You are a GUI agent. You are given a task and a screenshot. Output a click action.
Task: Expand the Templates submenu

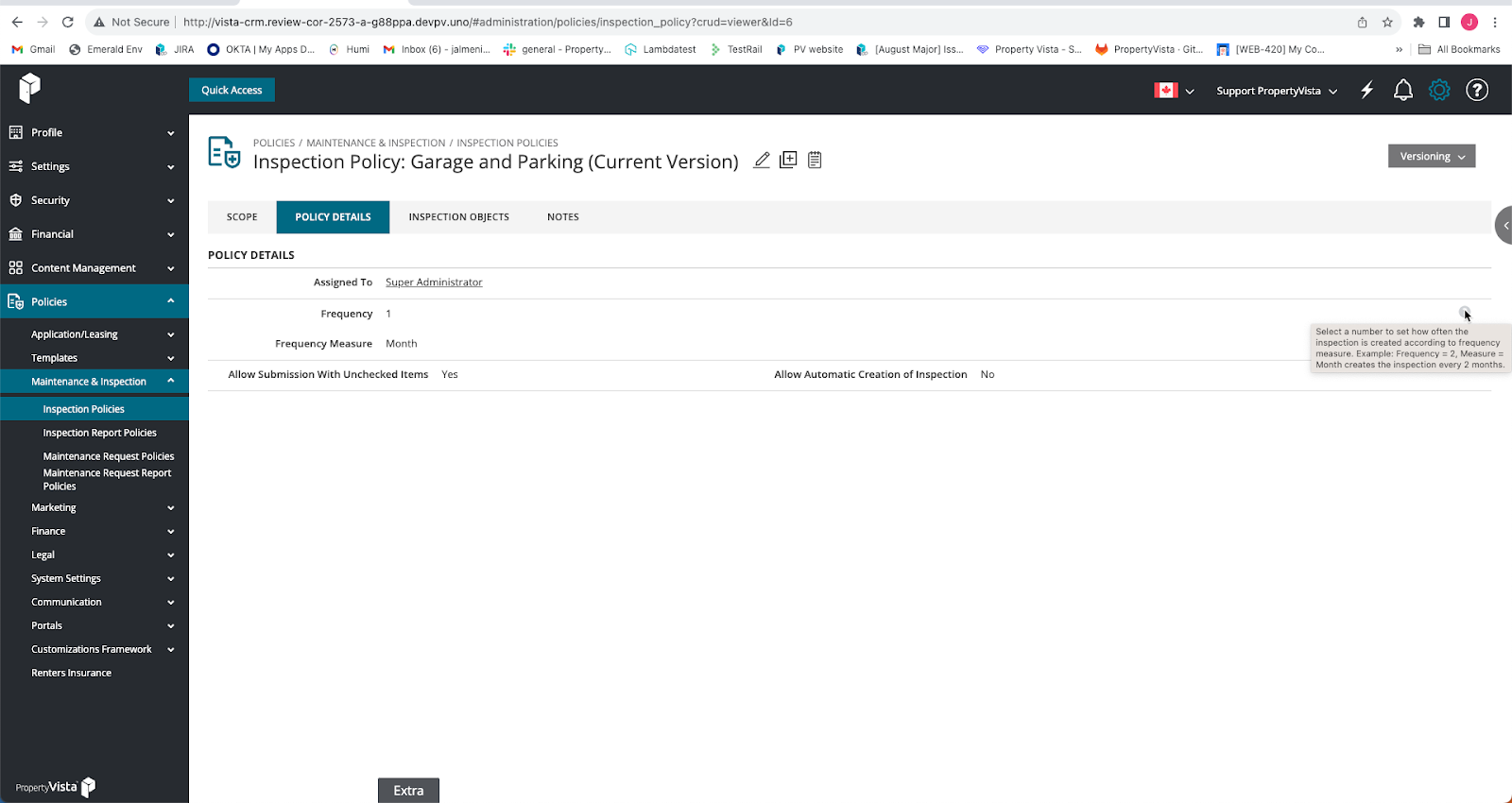[x=94, y=358]
